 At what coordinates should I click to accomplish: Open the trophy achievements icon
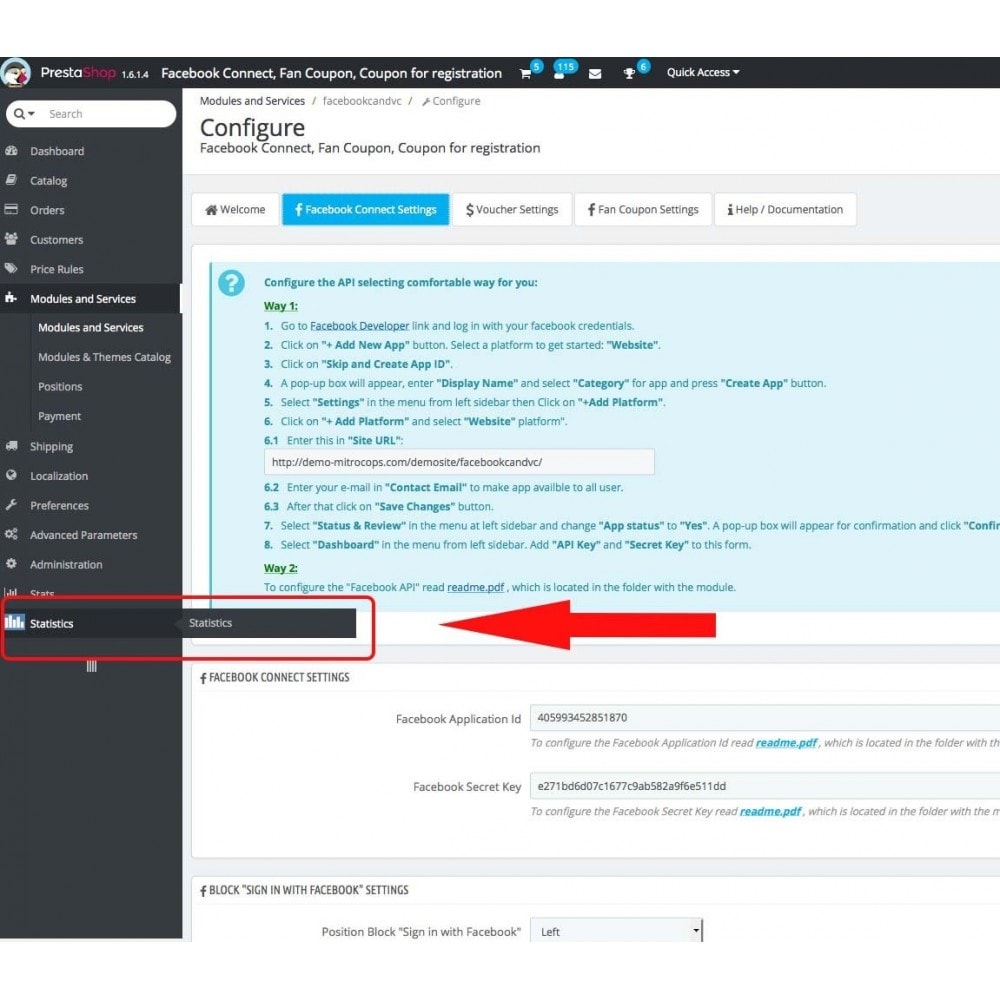(629, 73)
